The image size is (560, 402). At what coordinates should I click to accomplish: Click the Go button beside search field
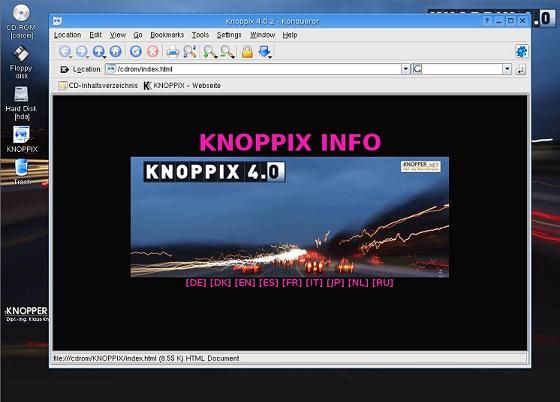521,69
